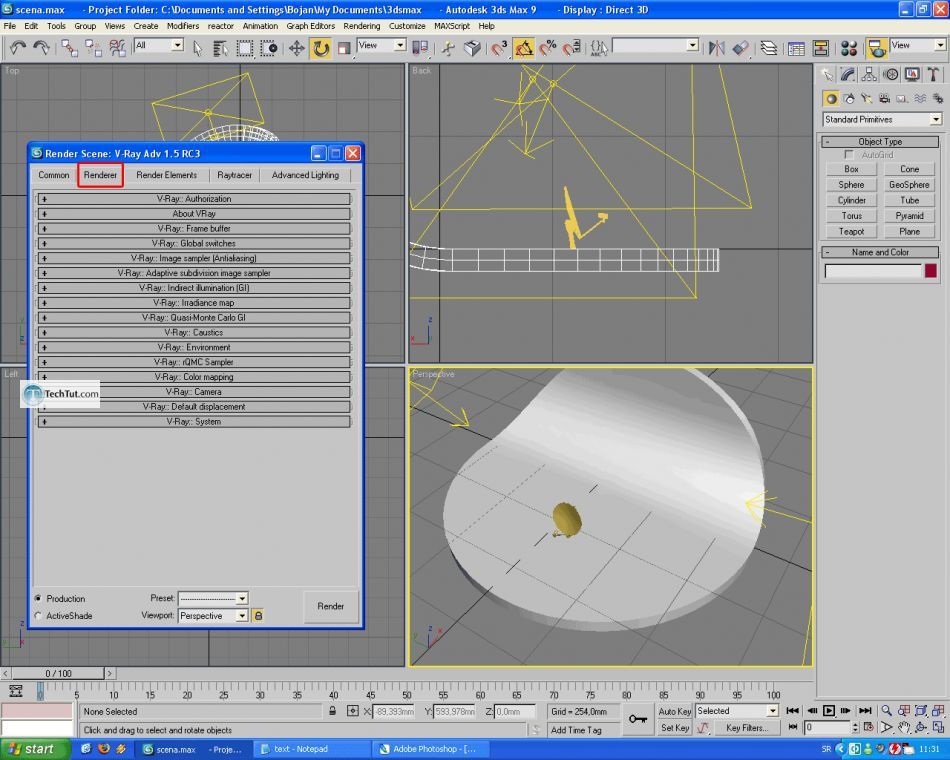Toggle 3D Snaps tool
Image resolution: width=950 pixels, height=760 pixels.
[x=499, y=48]
